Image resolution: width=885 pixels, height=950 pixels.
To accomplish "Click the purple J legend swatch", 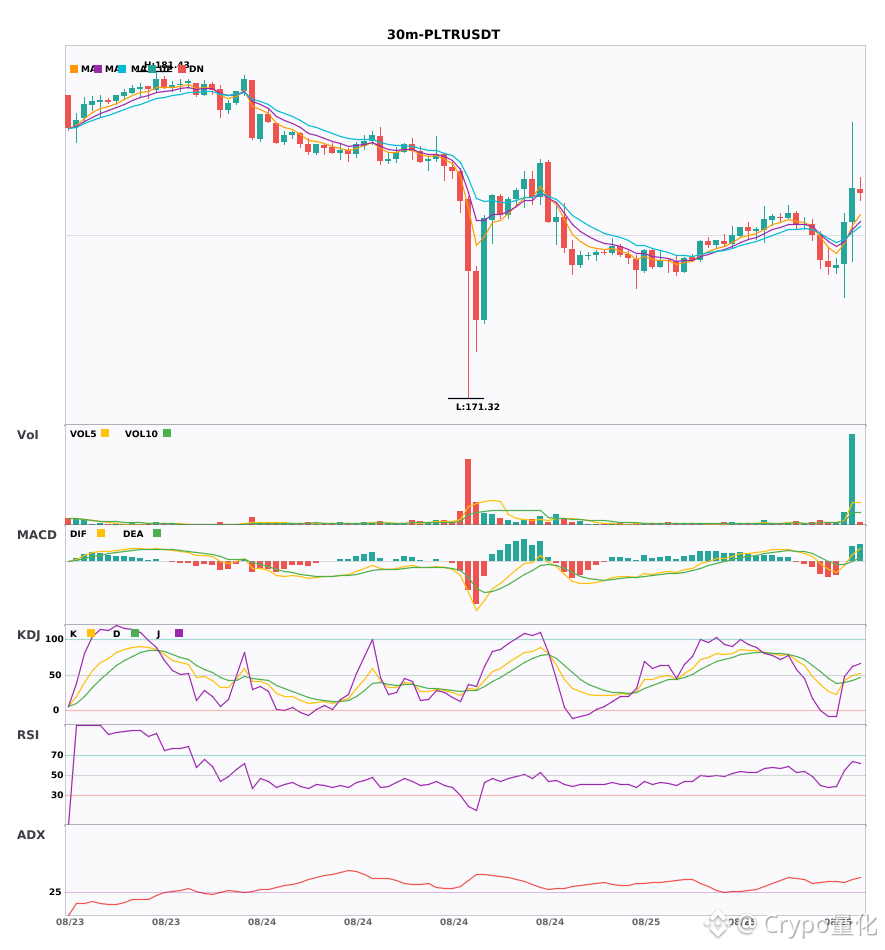I will click(179, 633).
